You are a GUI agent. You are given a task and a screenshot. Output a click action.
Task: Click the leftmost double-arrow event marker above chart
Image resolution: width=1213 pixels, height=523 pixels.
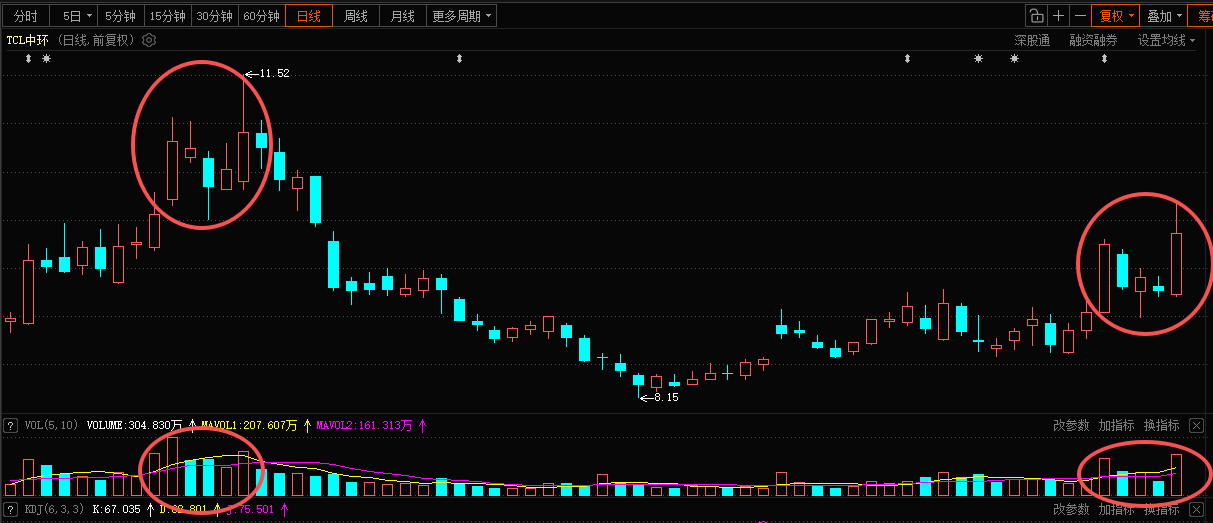[x=28, y=59]
